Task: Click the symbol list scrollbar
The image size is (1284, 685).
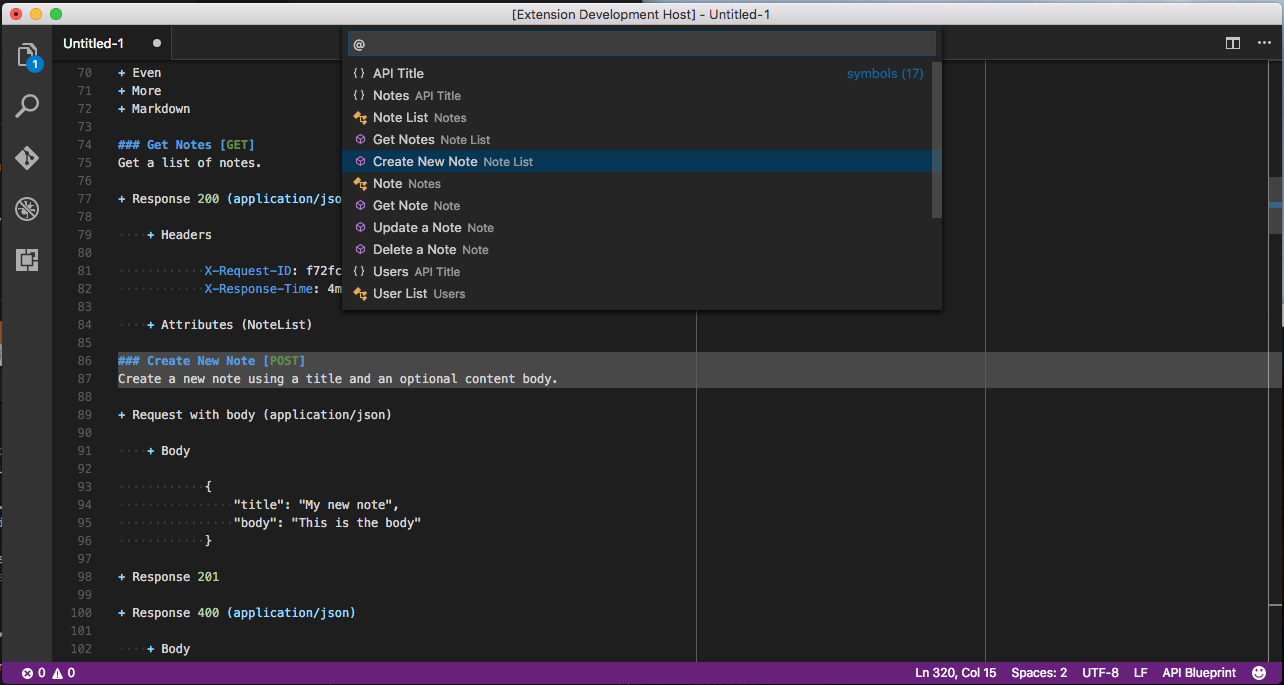Action: (937, 140)
